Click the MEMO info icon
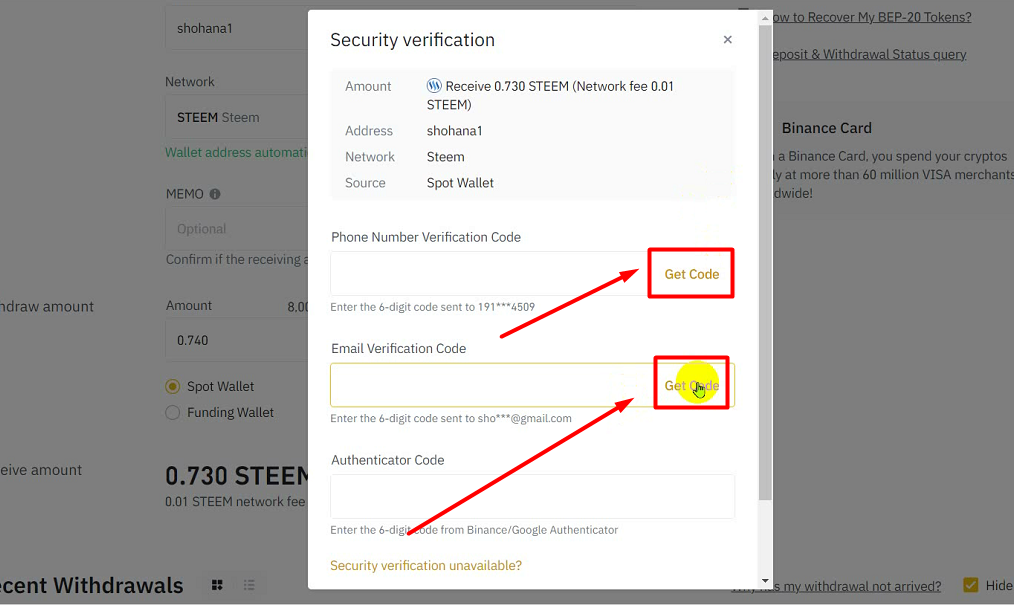Image resolution: width=1014 pixels, height=605 pixels. tap(215, 194)
